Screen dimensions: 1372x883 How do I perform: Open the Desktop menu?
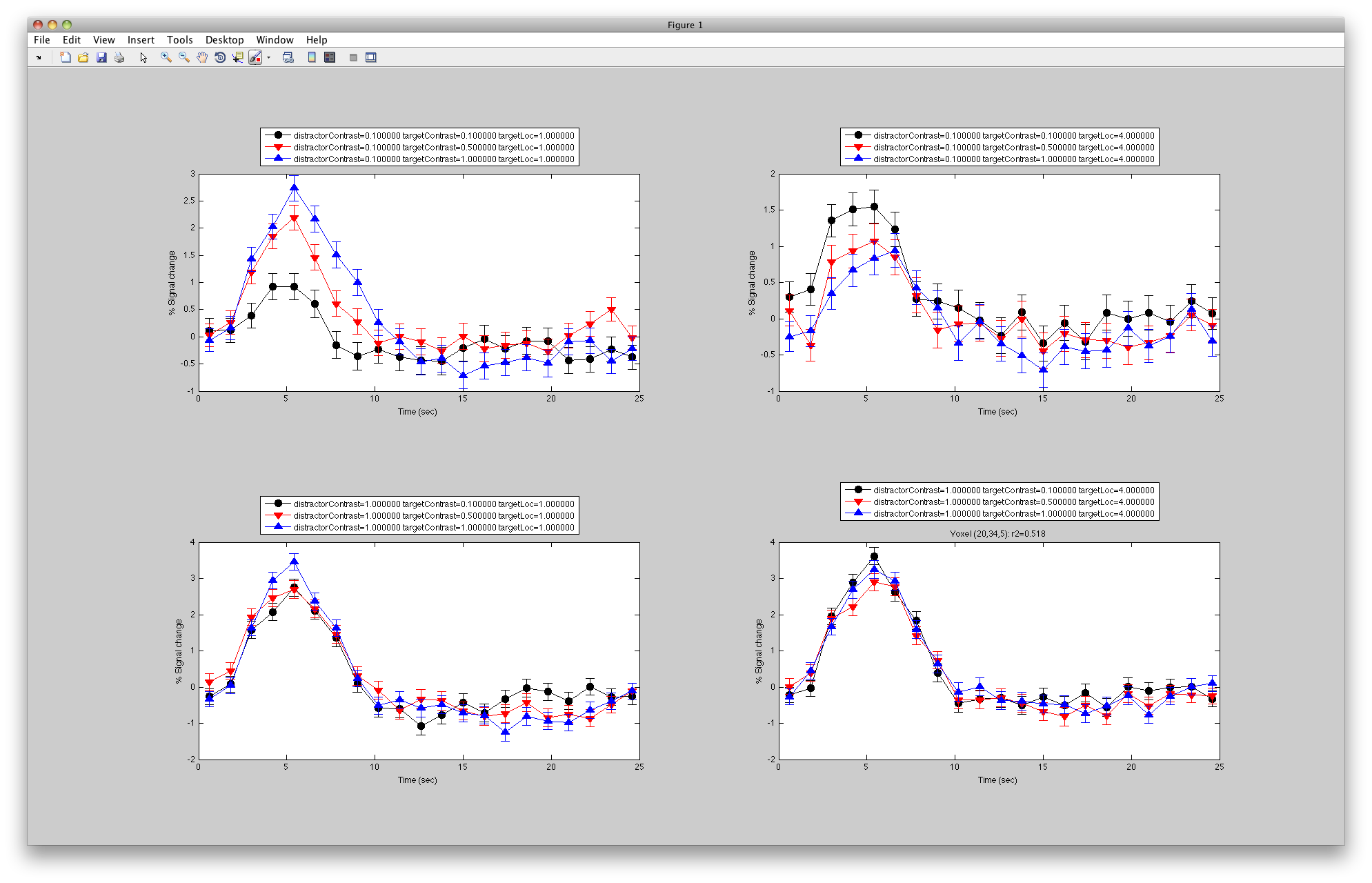point(224,40)
